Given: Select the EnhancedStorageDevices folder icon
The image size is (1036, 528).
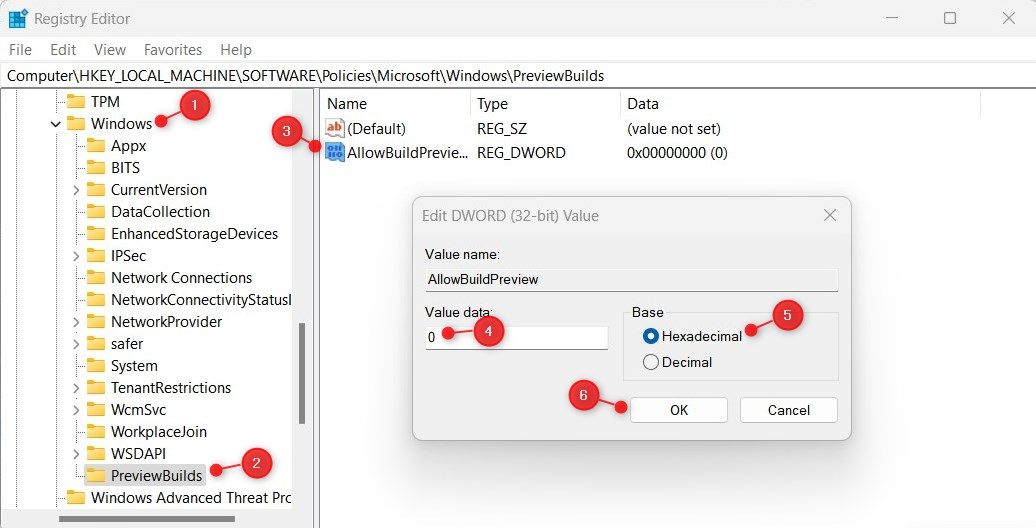Looking at the screenshot, I should [96, 234].
